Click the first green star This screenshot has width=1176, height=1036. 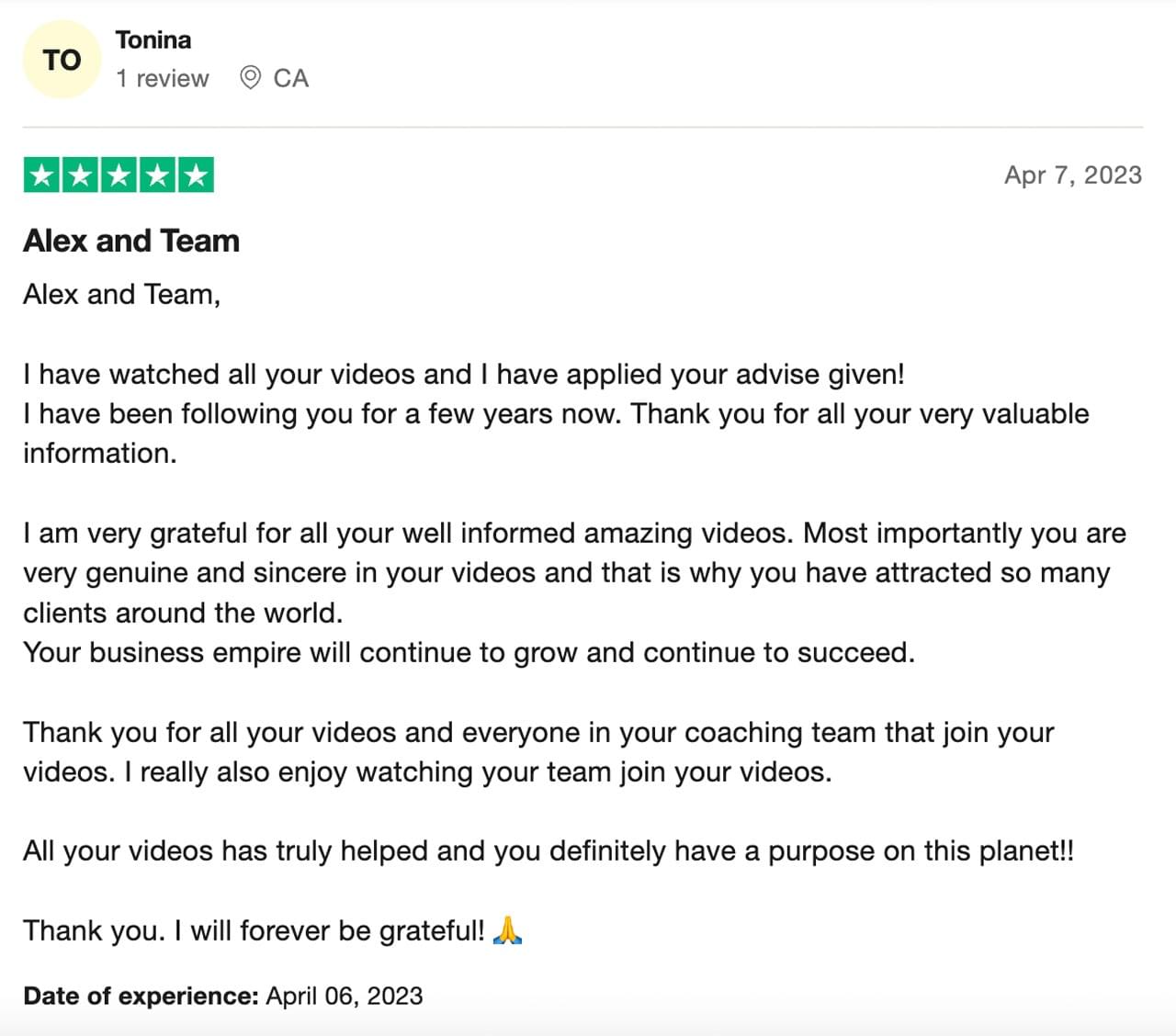(41, 175)
